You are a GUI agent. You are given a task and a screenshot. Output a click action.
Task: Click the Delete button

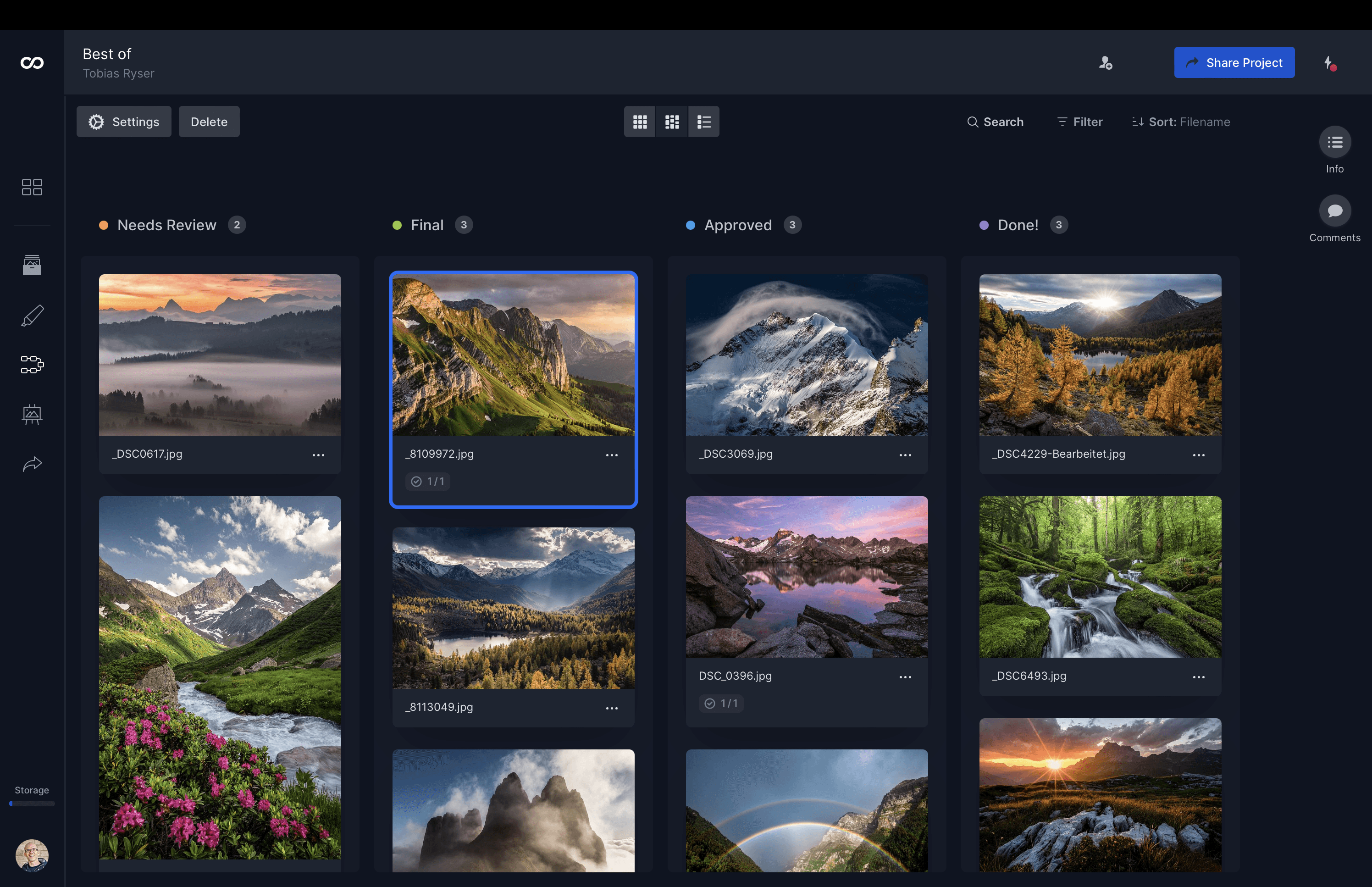(209, 122)
